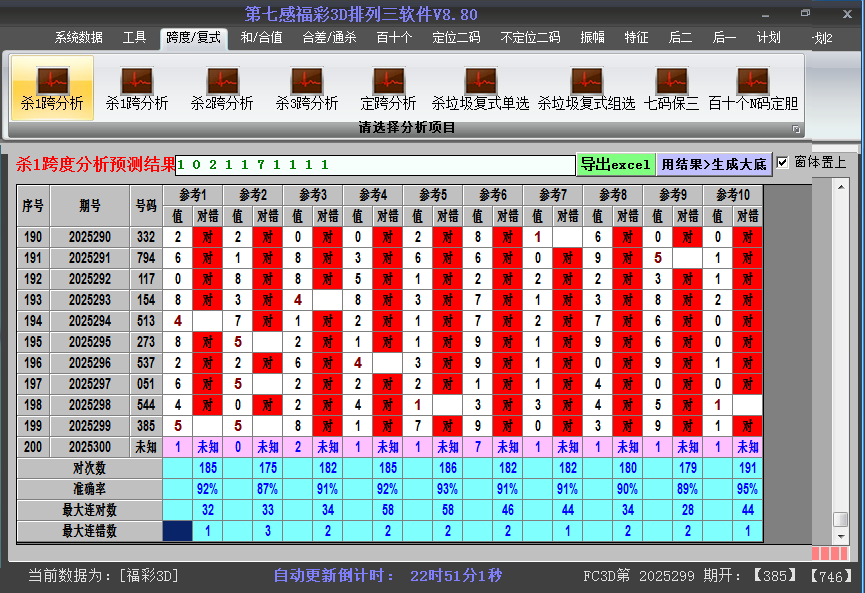Click the prediction results text field

coord(375,164)
